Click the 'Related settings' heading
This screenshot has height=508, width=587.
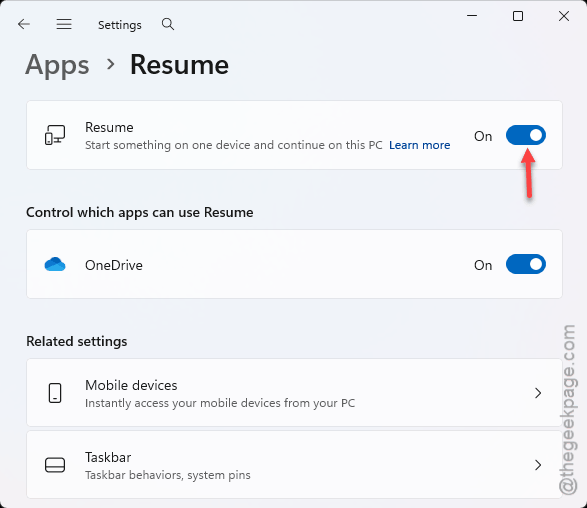[x=77, y=341]
